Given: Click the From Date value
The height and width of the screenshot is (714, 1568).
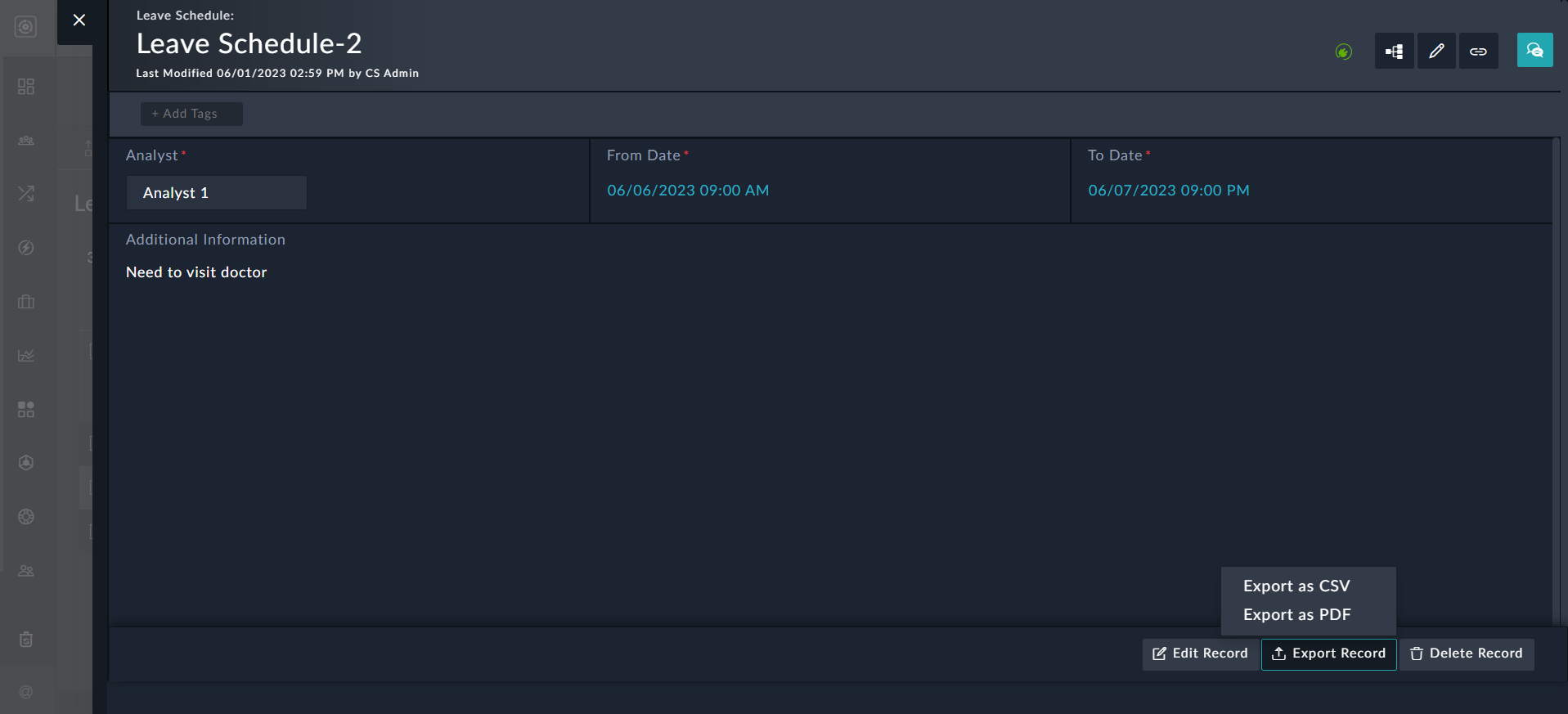Looking at the screenshot, I should point(687,191).
